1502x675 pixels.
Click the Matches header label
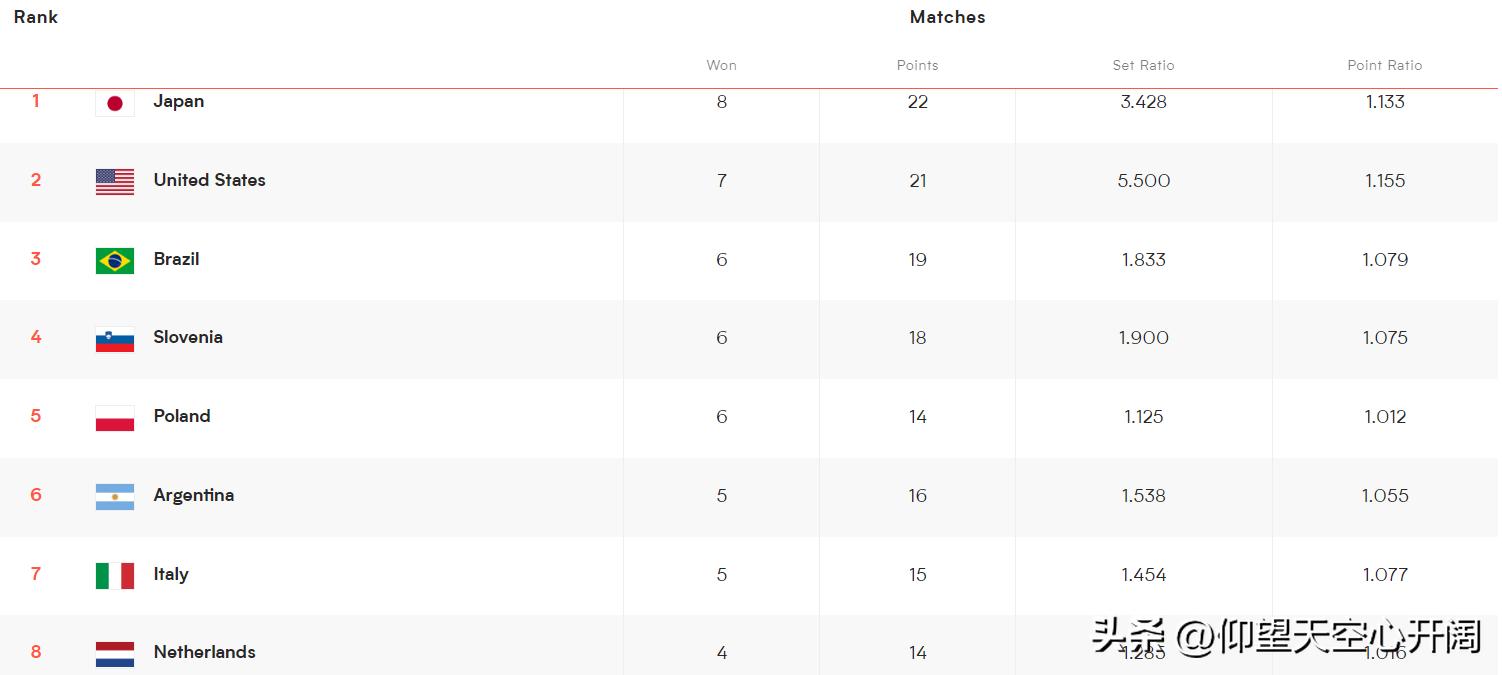coord(948,17)
